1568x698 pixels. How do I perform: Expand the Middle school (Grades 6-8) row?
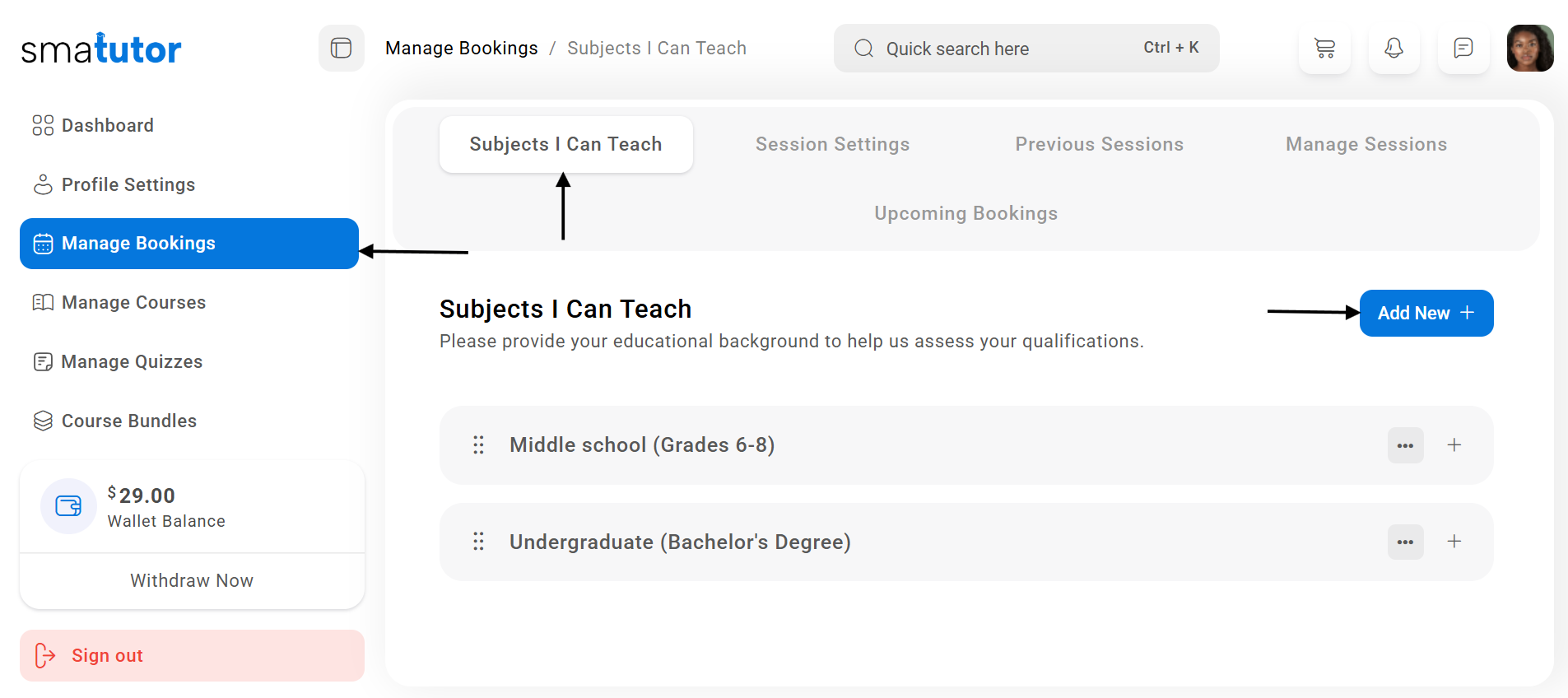click(1454, 445)
